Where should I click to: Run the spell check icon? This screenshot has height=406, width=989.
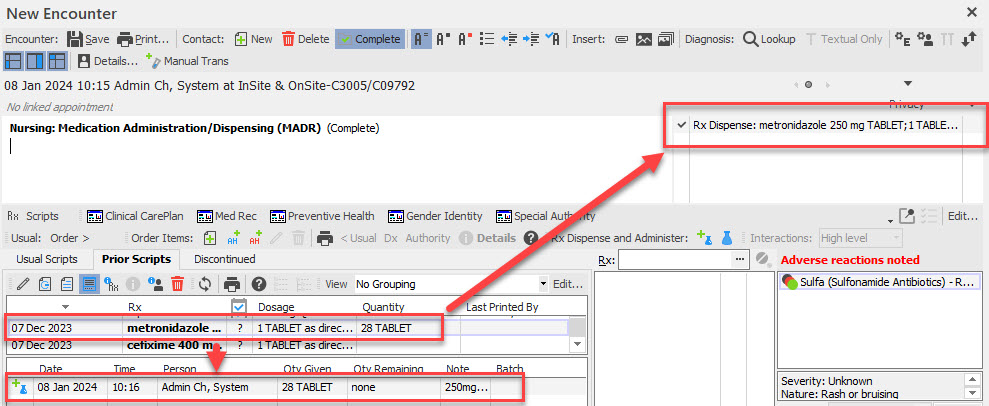(x=553, y=39)
